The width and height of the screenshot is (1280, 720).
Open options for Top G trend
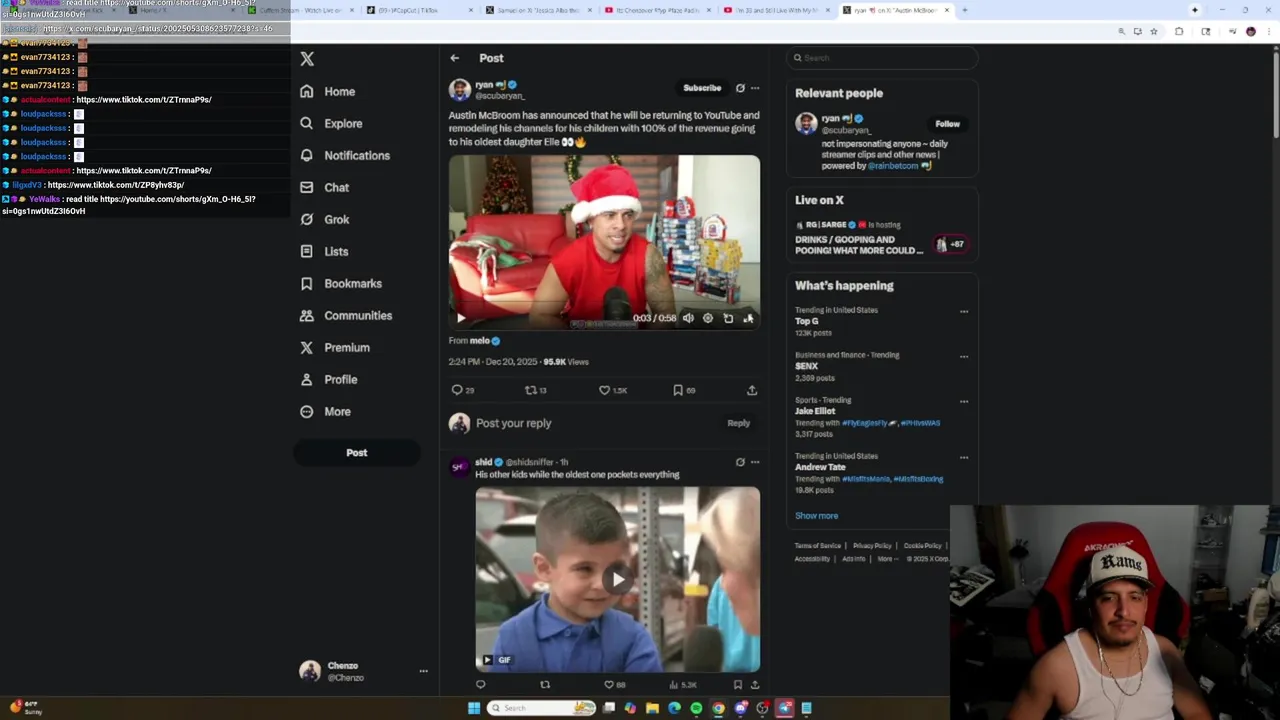(x=964, y=311)
